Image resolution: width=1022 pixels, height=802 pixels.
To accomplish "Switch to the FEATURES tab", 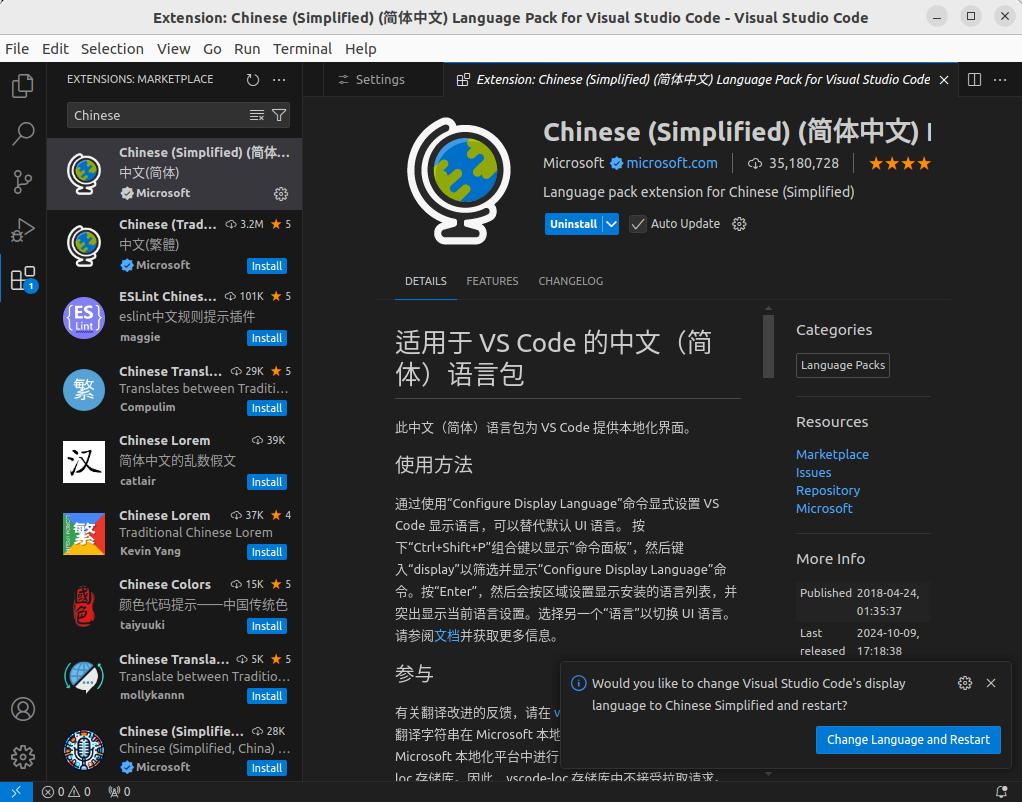I will pos(492,281).
